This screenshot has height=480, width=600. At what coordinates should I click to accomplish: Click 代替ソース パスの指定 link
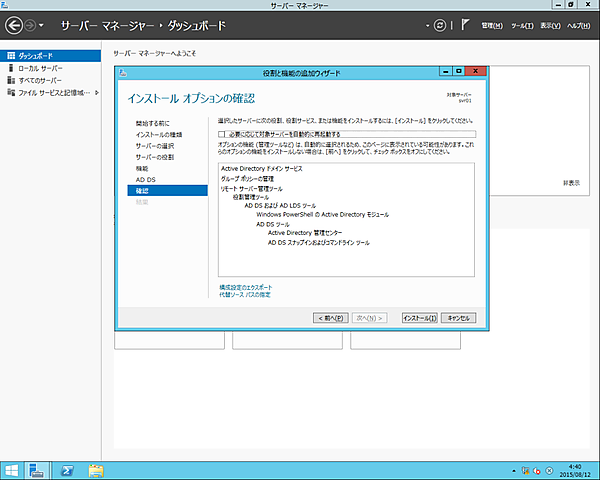(x=245, y=295)
